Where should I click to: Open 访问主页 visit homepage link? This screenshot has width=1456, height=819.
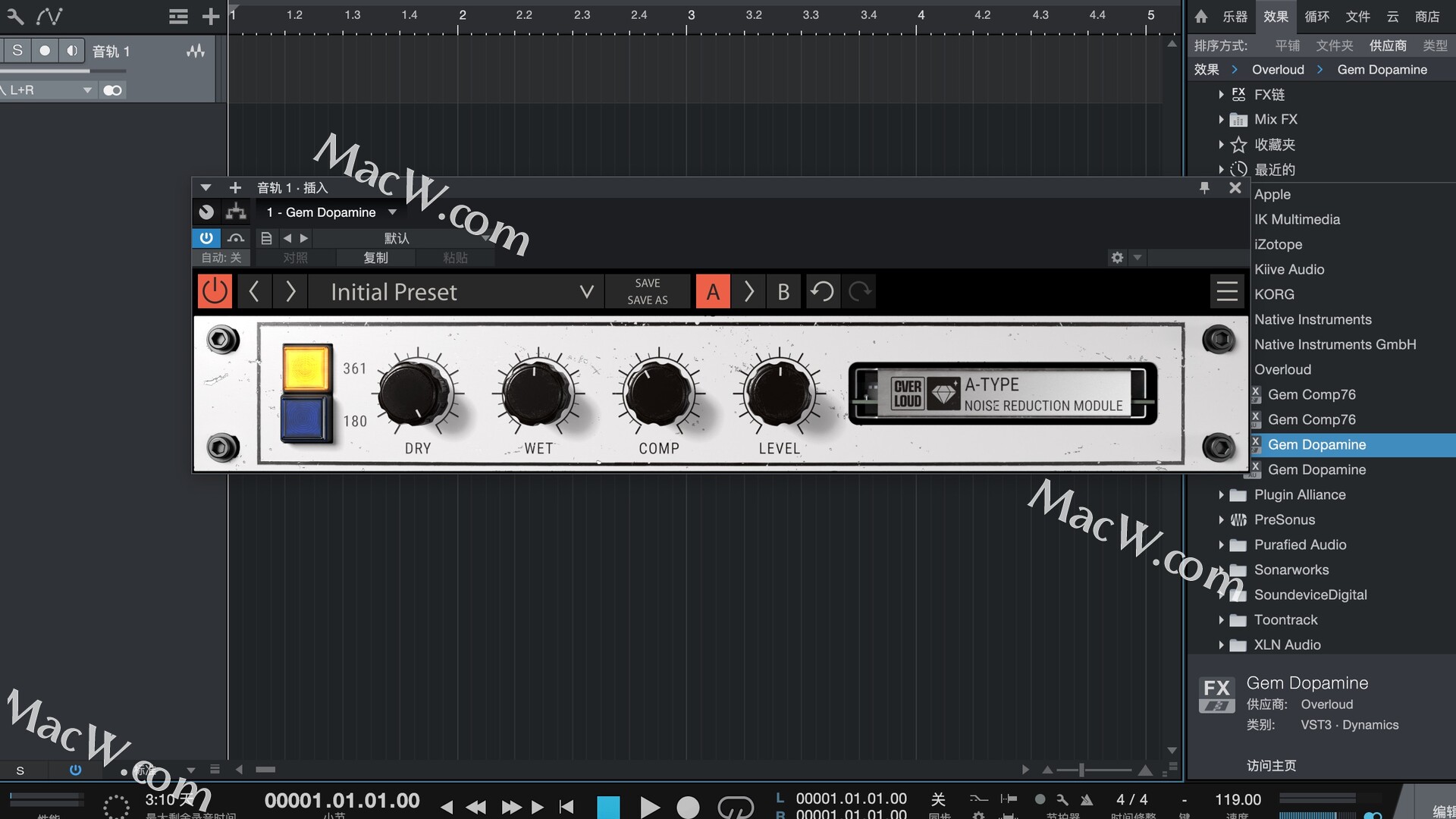coord(1271,766)
